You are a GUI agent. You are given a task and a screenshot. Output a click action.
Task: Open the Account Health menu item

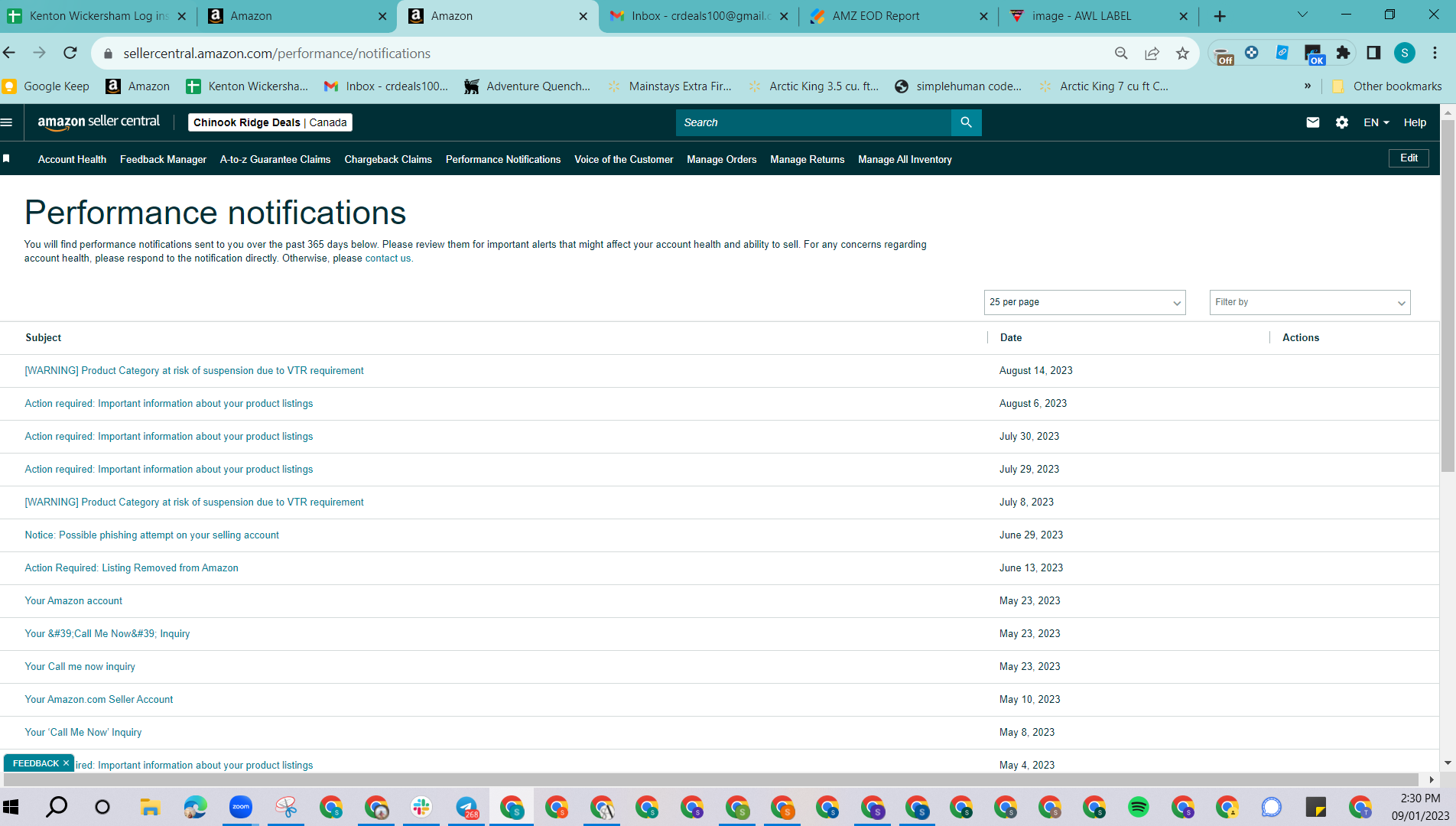pyautogui.click(x=72, y=159)
